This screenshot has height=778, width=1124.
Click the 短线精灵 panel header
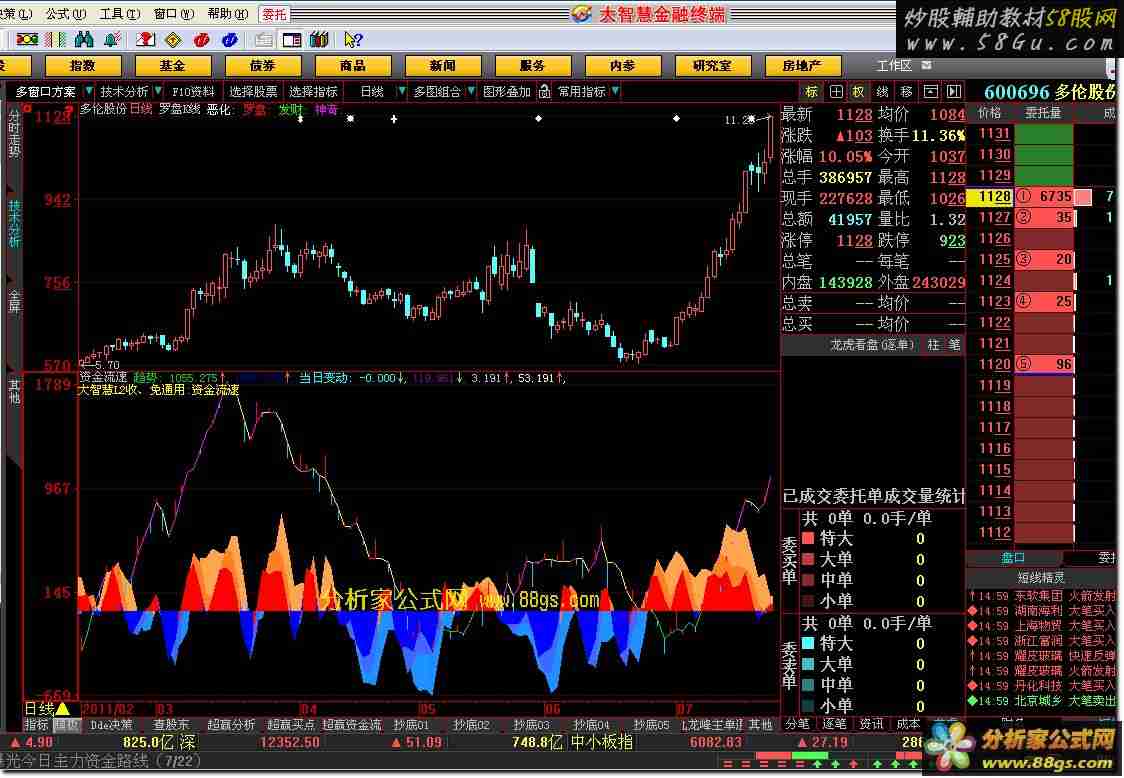click(x=1041, y=578)
